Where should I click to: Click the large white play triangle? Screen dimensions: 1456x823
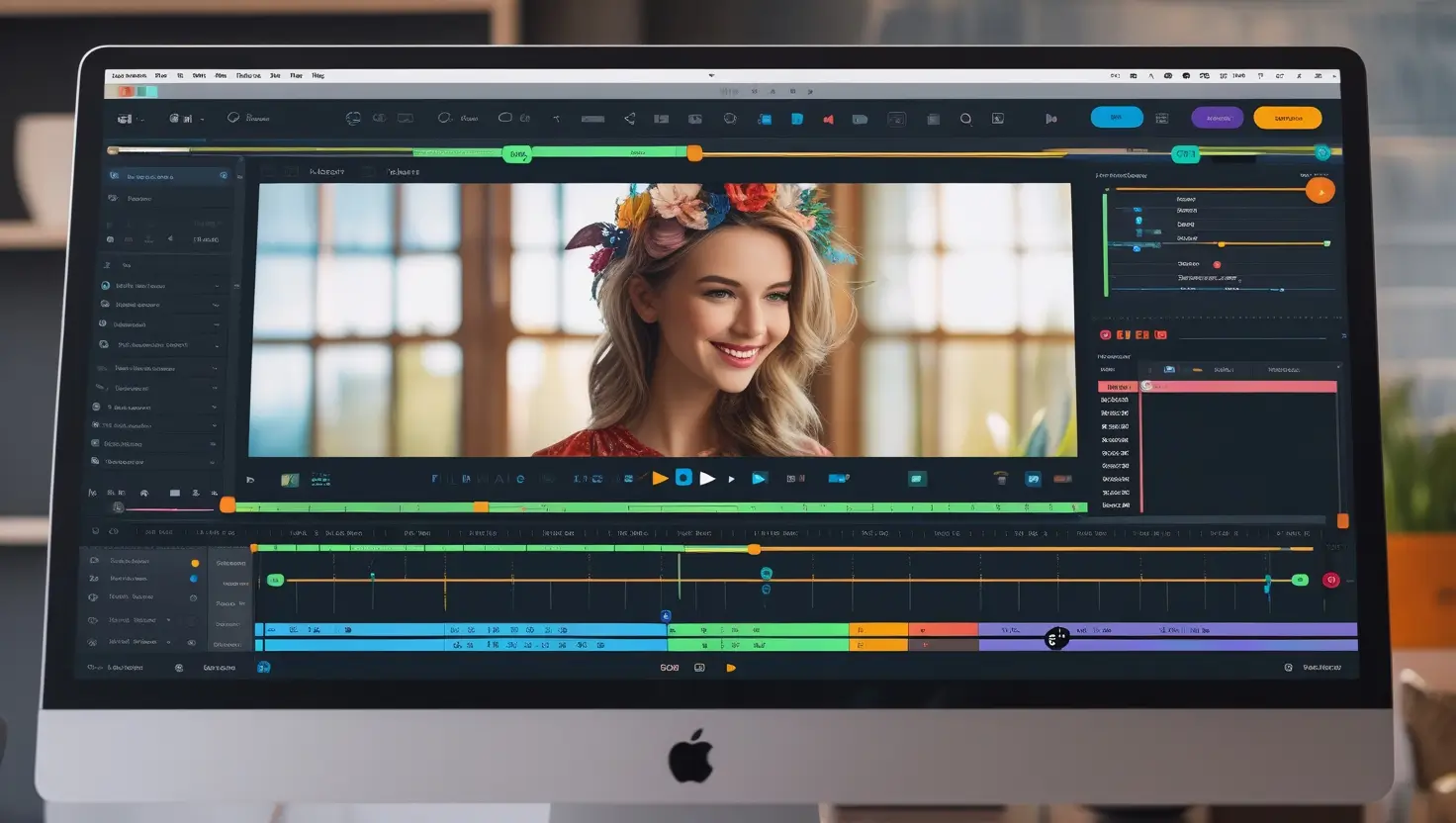[707, 479]
